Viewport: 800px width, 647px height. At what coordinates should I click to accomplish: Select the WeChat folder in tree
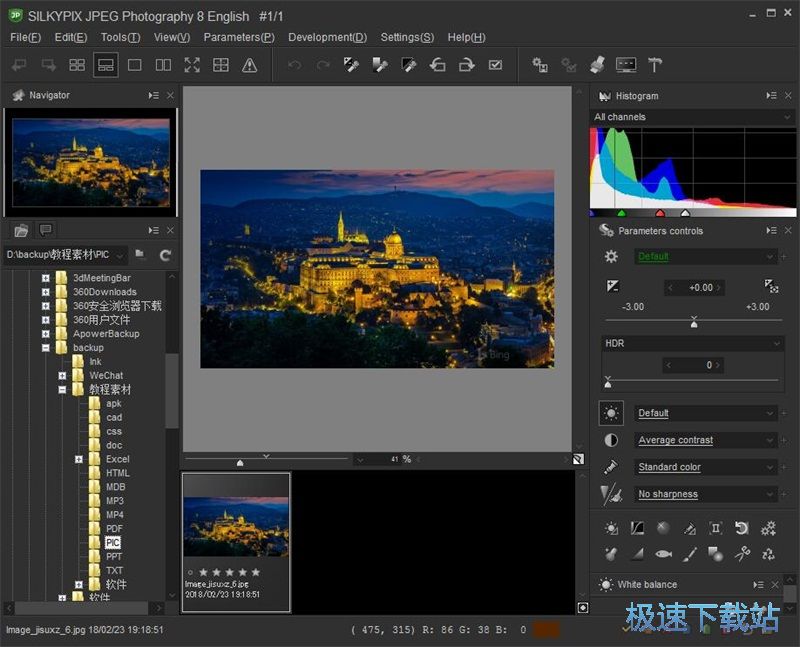106,375
